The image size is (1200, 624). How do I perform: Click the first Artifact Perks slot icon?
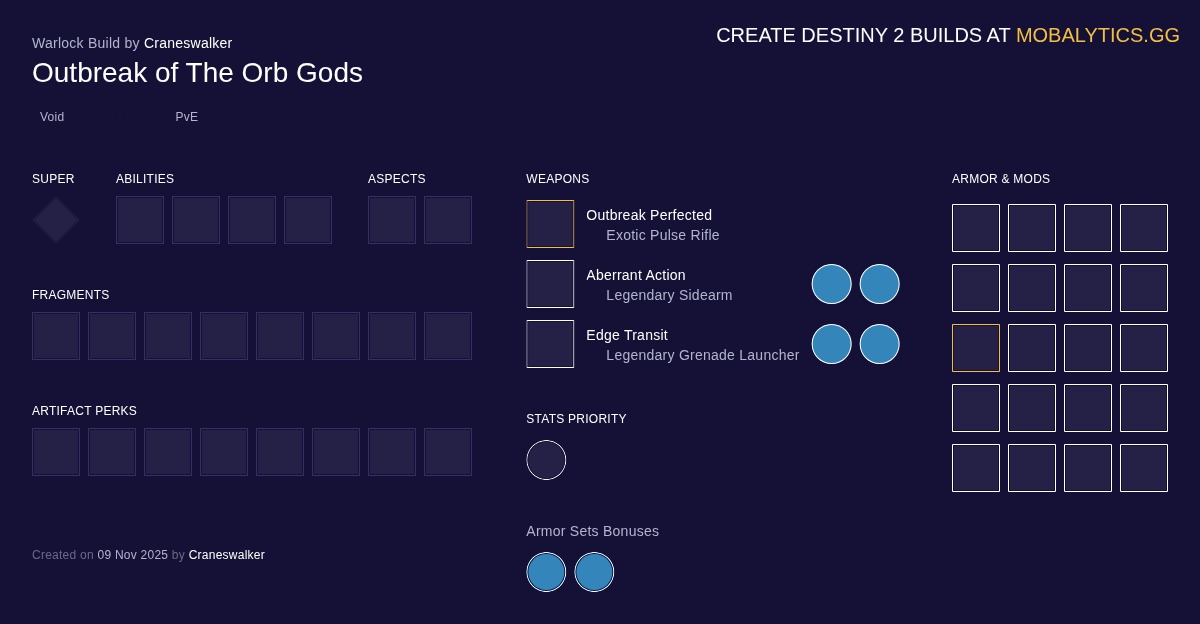56,451
